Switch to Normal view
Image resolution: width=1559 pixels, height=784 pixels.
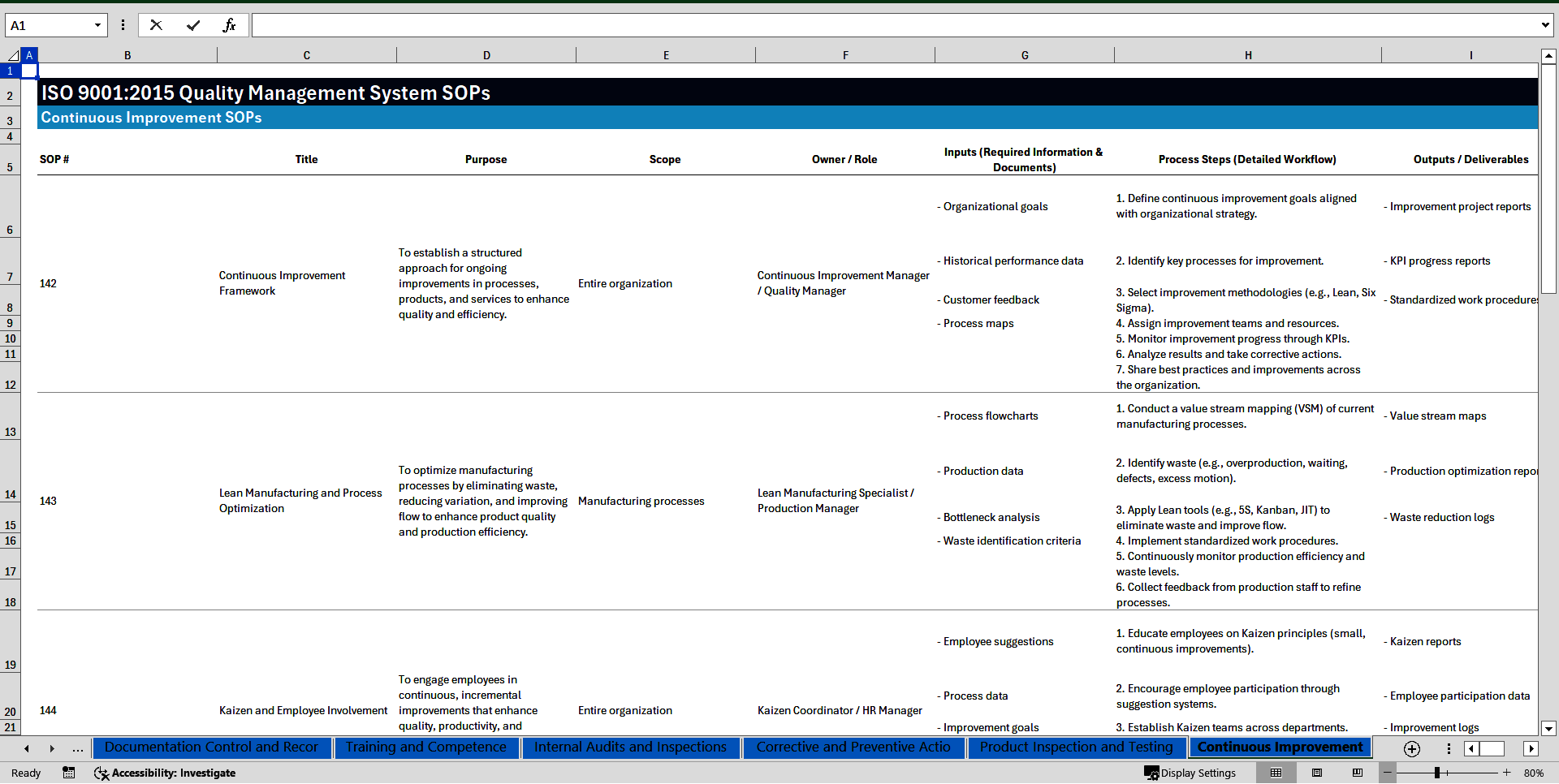1276,773
